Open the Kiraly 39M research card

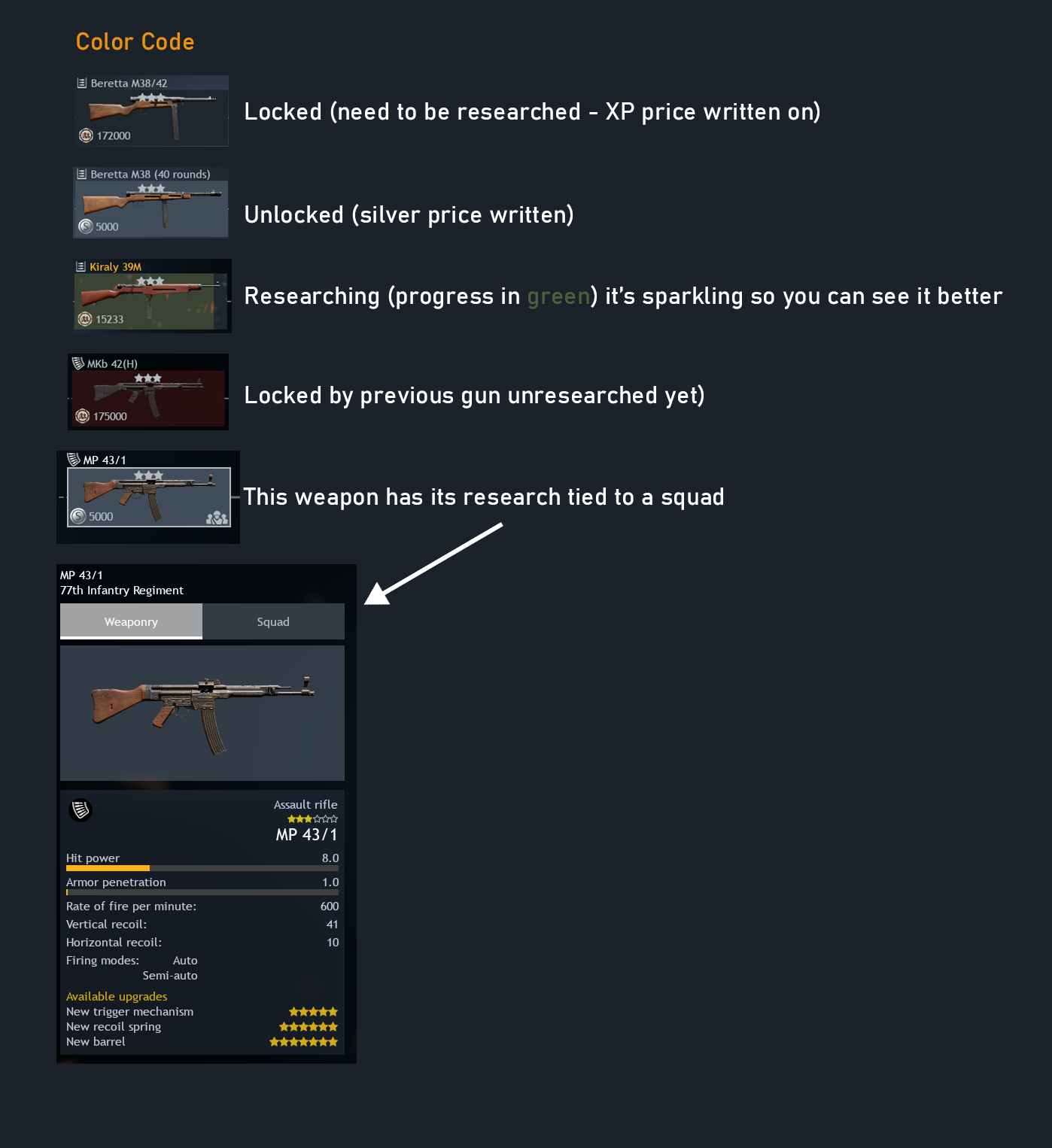(x=152, y=296)
